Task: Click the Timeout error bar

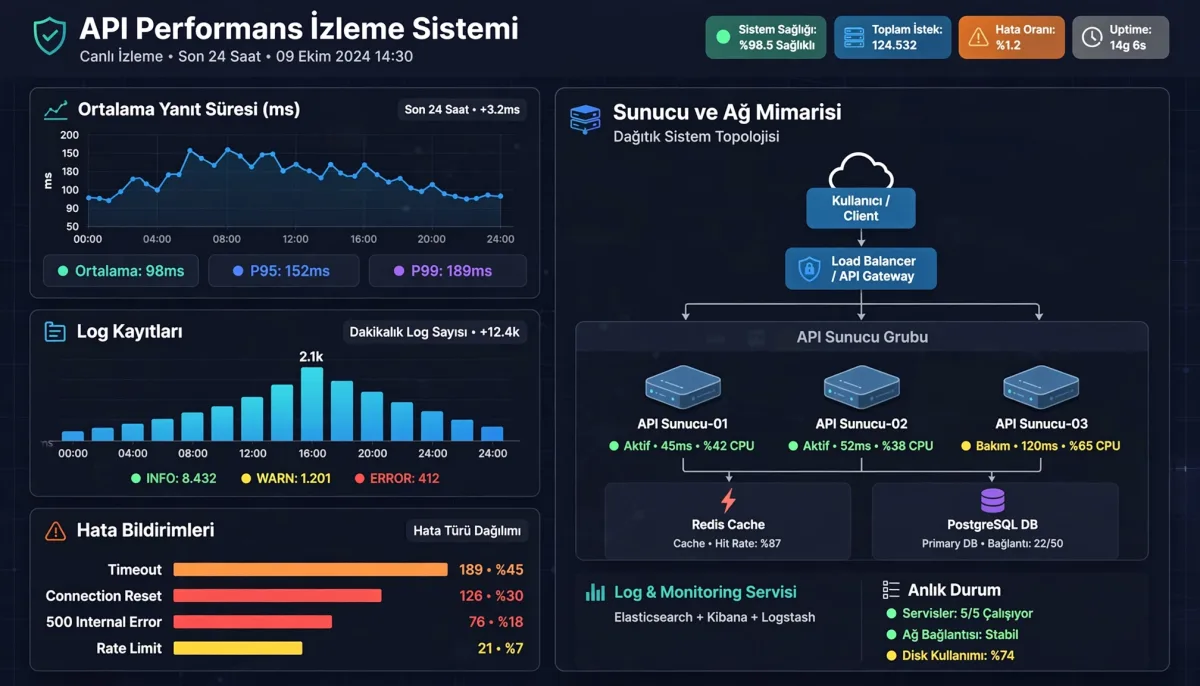Action: (x=310, y=569)
